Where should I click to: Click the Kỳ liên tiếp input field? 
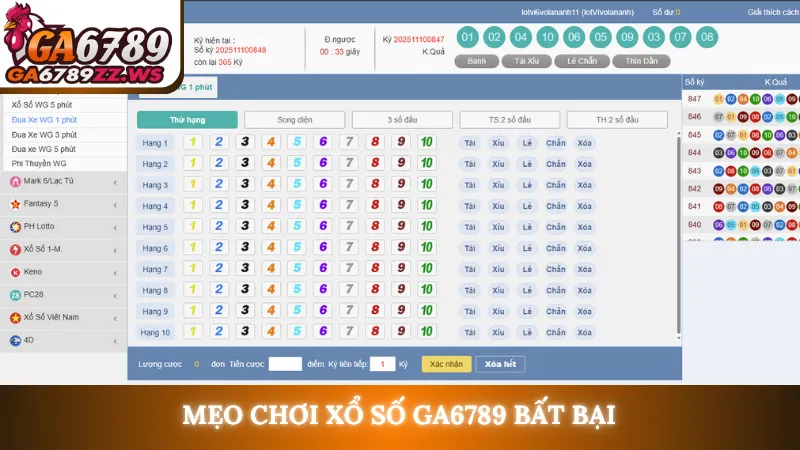point(383,364)
